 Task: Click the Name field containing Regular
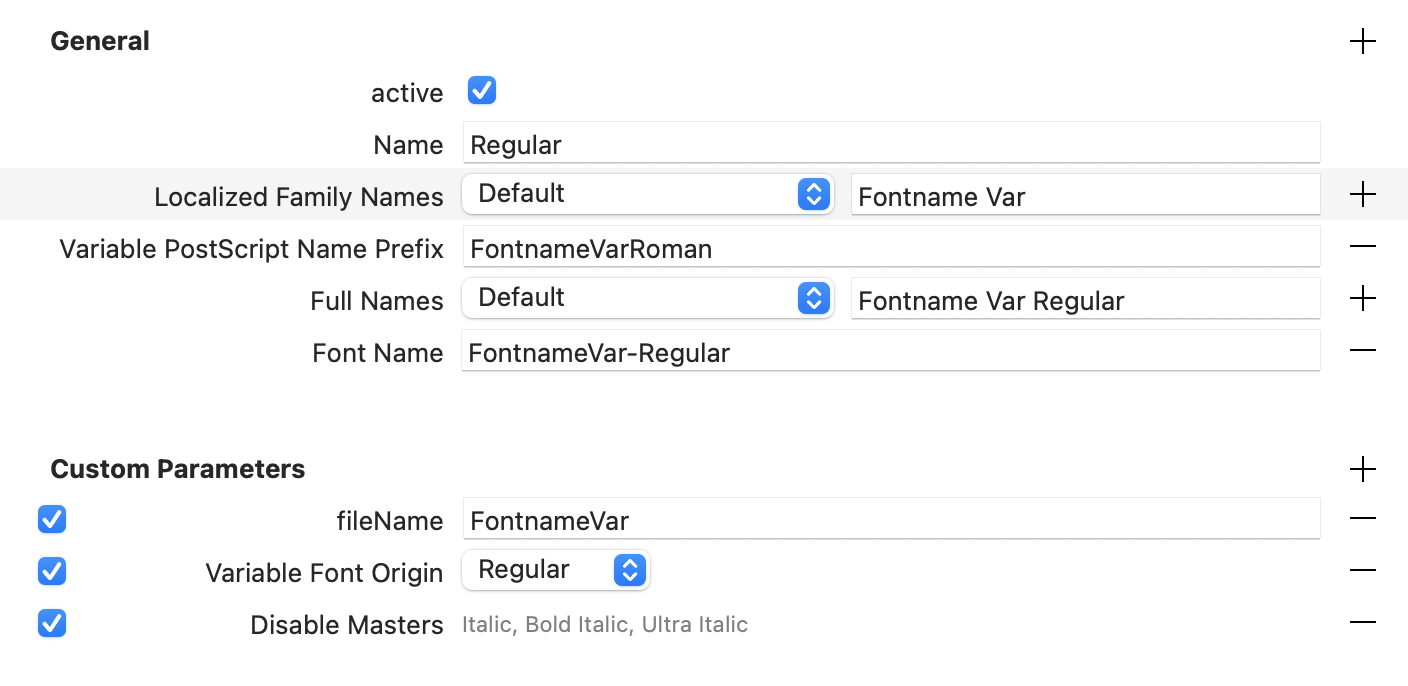890,144
